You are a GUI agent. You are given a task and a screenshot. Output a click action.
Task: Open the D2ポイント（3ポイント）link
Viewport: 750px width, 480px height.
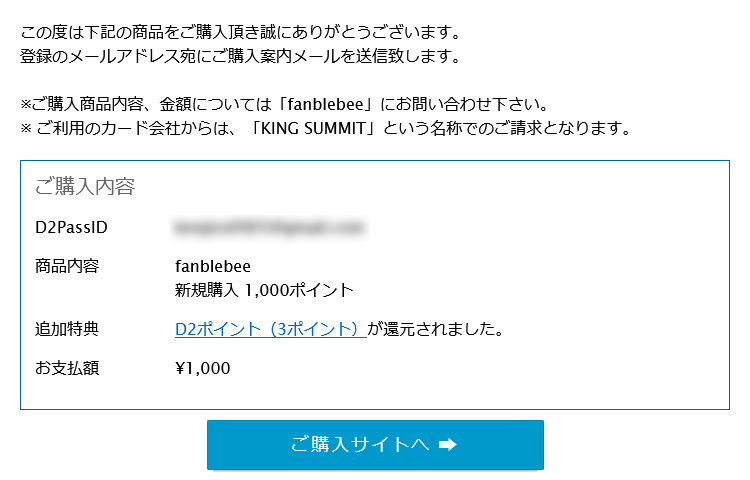tap(270, 328)
